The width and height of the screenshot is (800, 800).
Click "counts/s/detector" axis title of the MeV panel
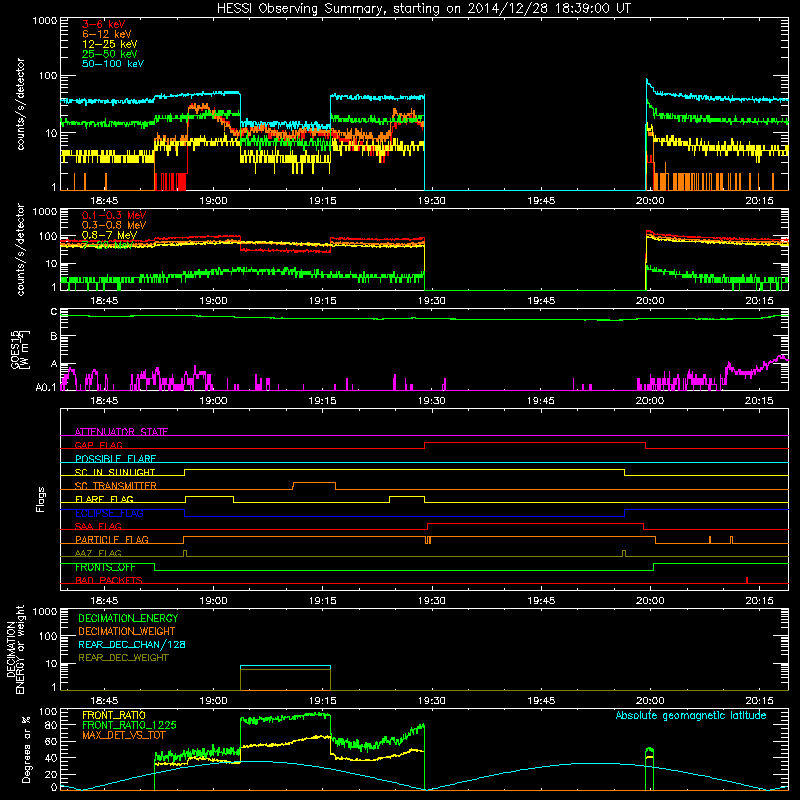click(x=20, y=249)
